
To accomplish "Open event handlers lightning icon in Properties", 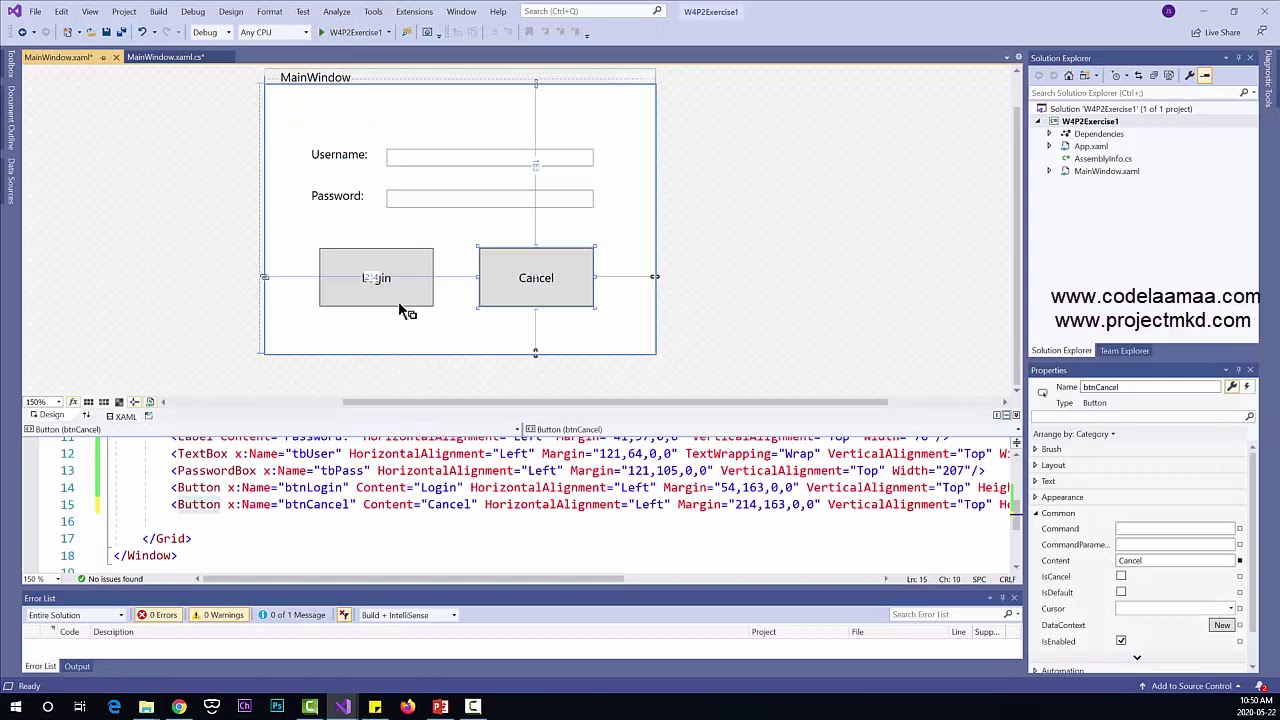I will click(1246, 387).
